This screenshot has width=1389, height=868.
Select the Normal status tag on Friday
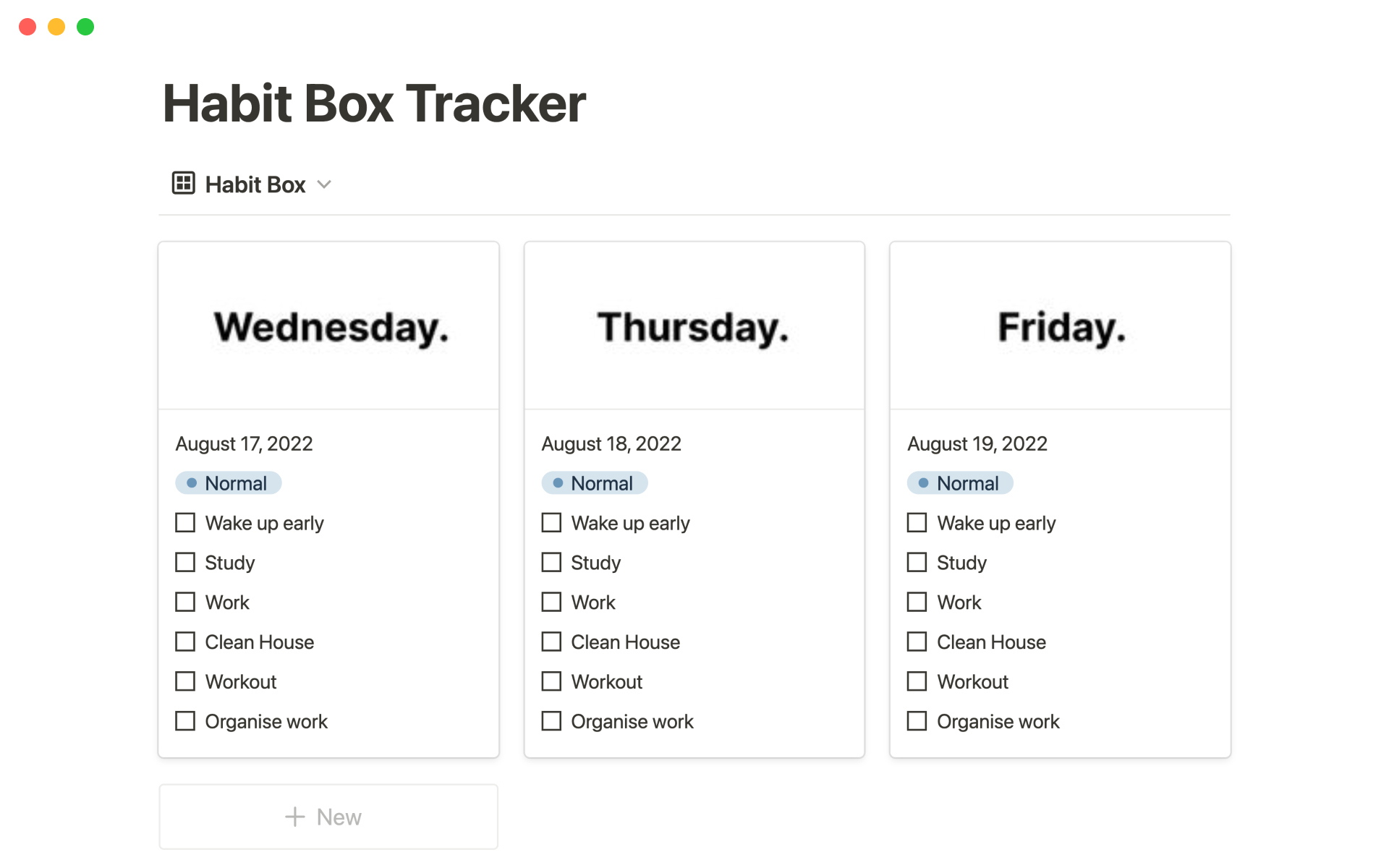pos(960,483)
